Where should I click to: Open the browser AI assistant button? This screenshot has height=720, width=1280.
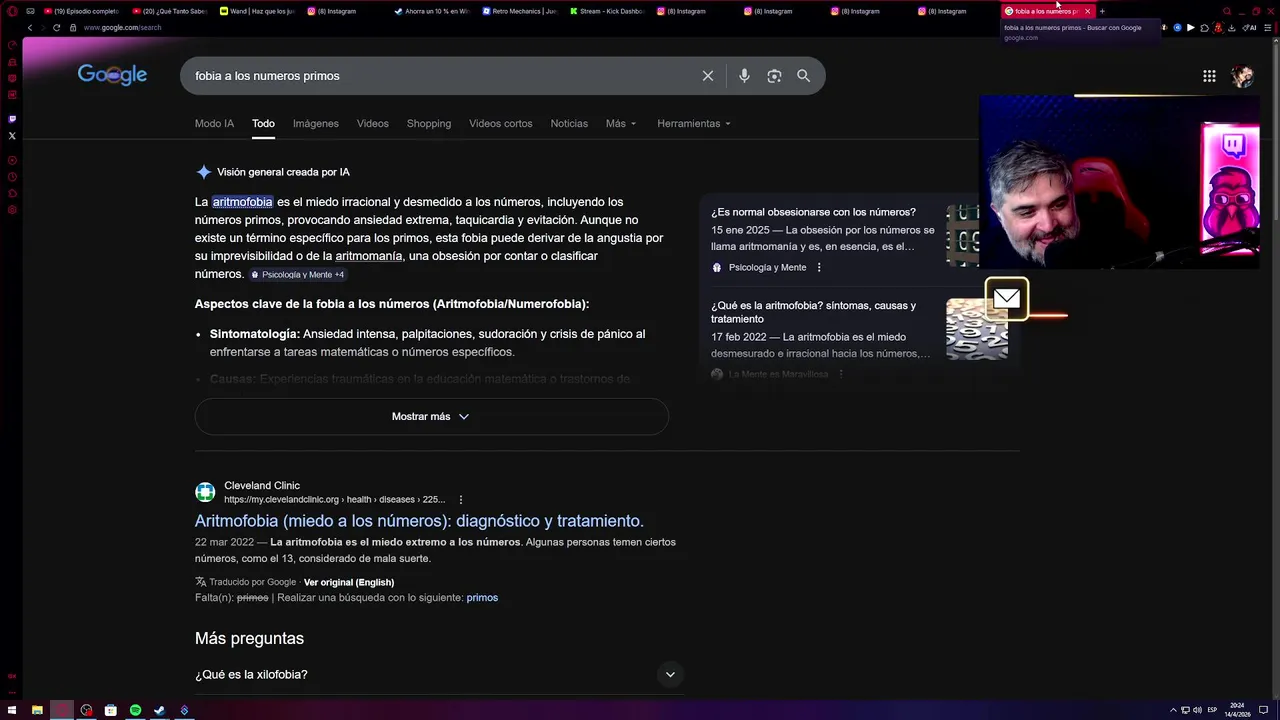pos(1251,27)
